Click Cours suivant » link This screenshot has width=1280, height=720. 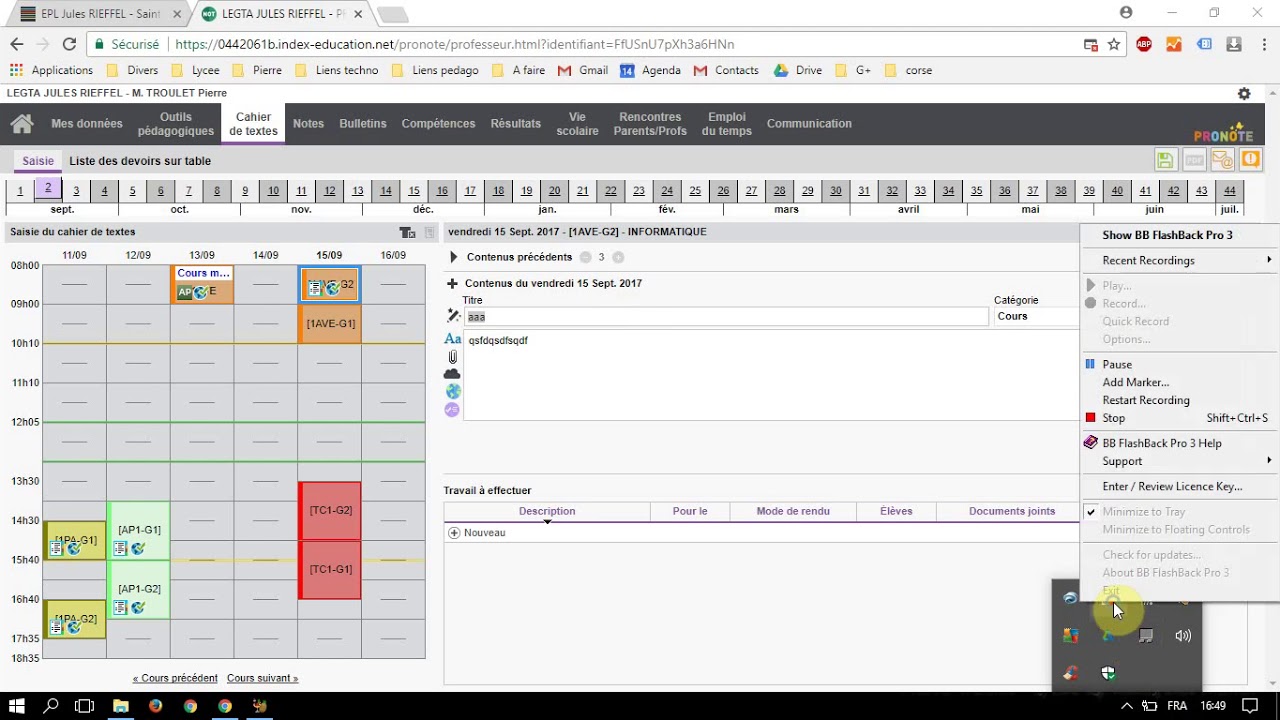[262, 678]
